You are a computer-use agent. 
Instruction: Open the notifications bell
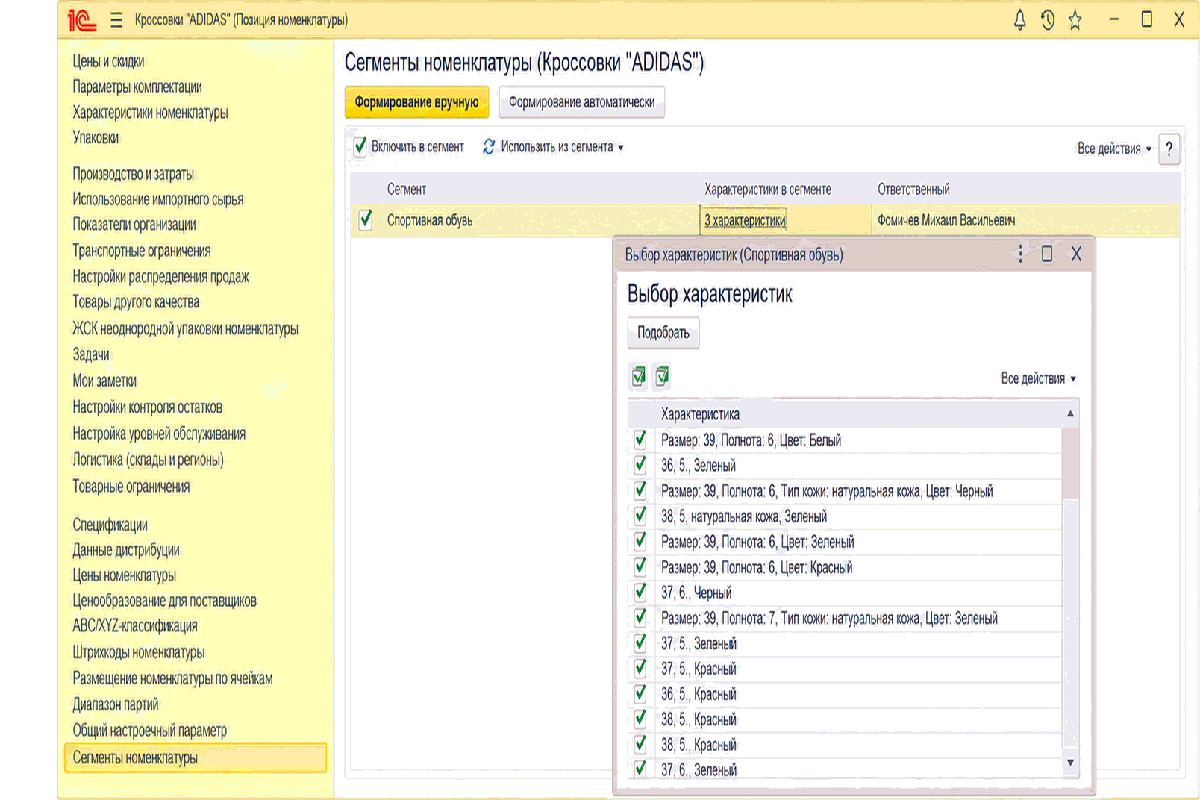point(1020,19)
